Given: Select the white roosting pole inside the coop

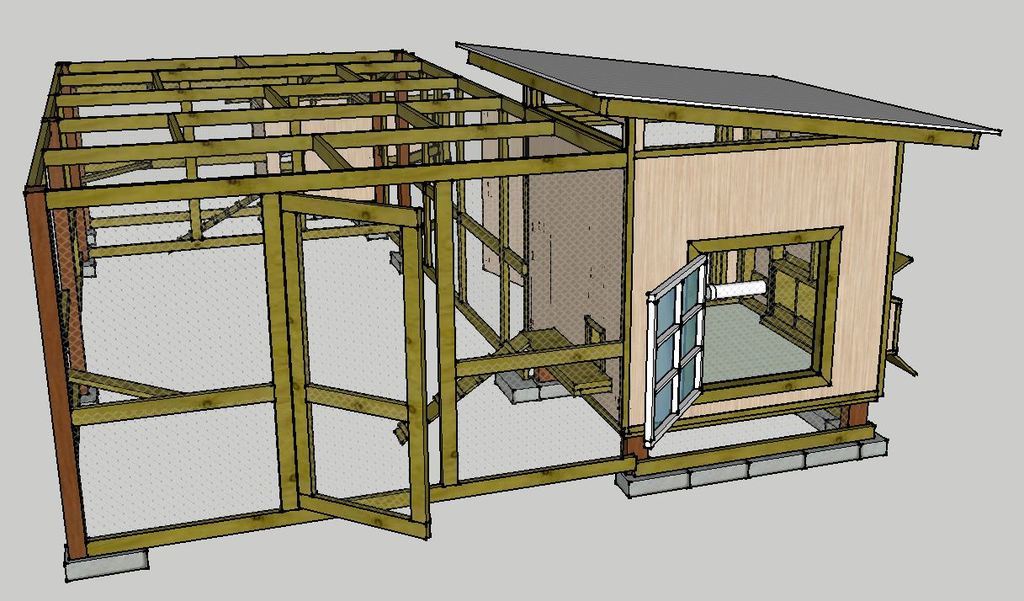Looking at the screenshot, I should click(738, 289).
